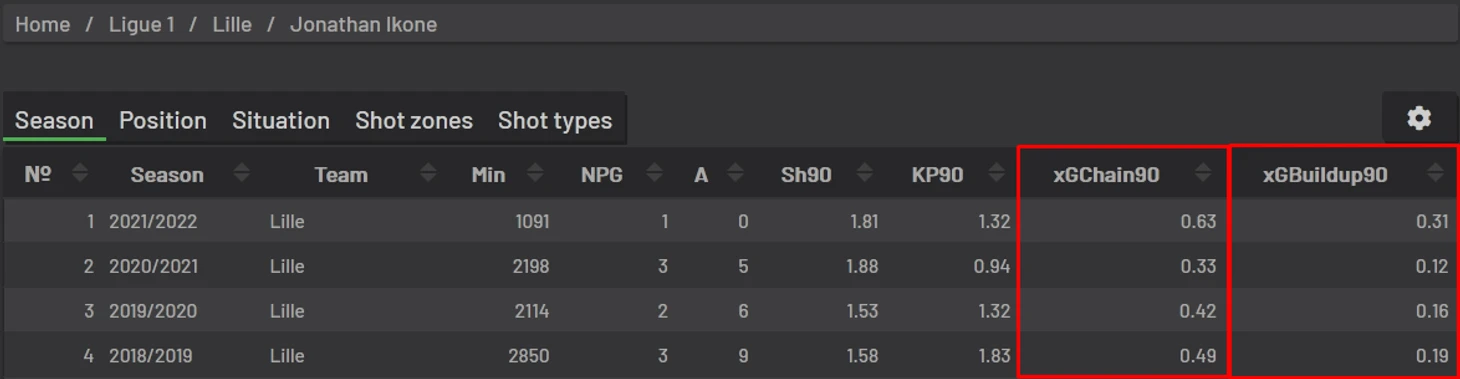Open the Shot zones tab

[x=414, y=120]
